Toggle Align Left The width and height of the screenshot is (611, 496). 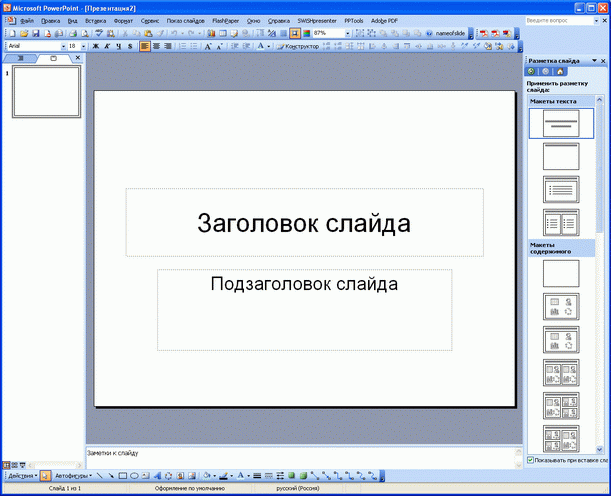tap(145, 46)
